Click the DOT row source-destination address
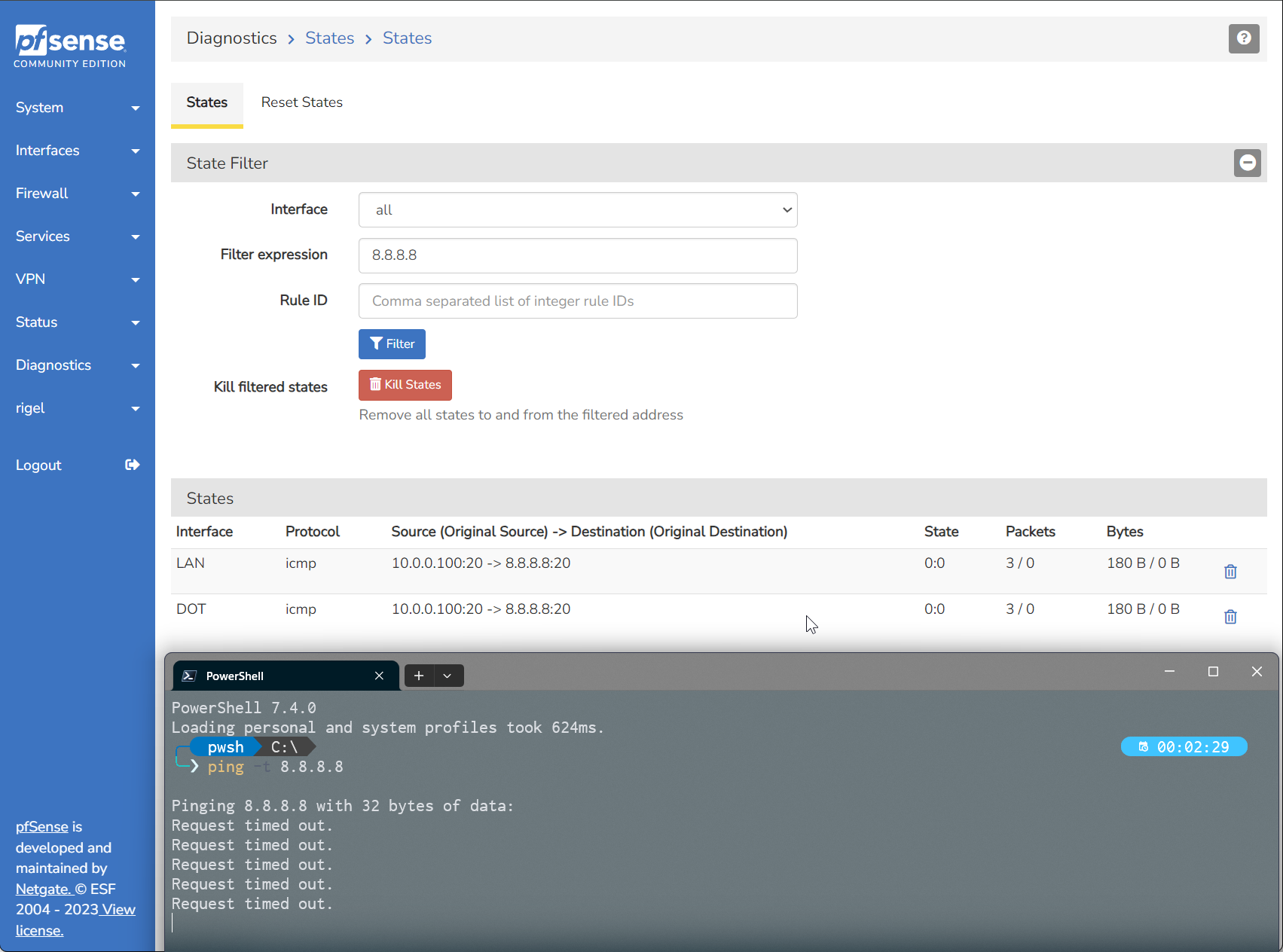 tap(481, 609)
